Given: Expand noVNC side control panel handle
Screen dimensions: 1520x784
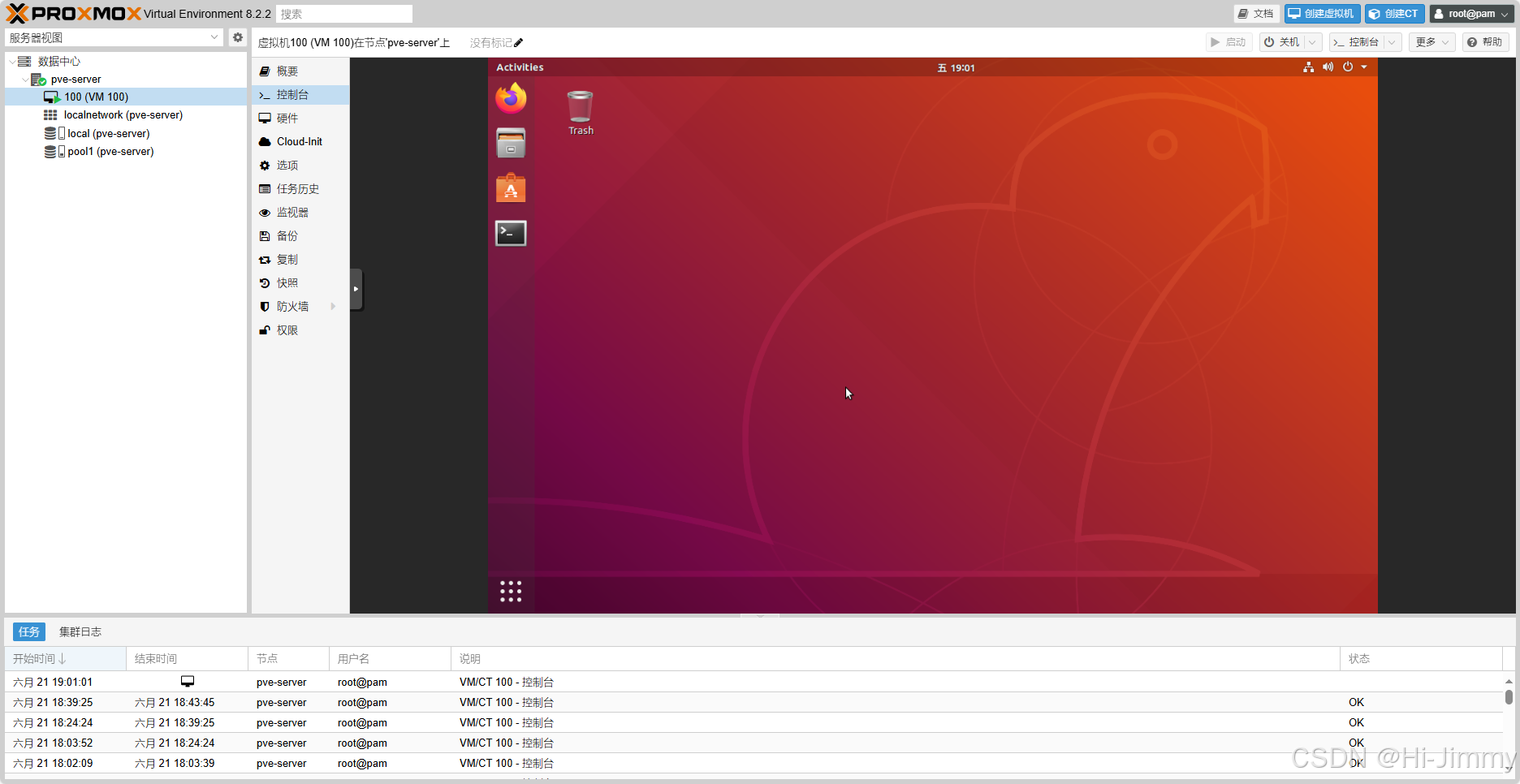Looking at the screenshot, I should click(x=356, y=289).
